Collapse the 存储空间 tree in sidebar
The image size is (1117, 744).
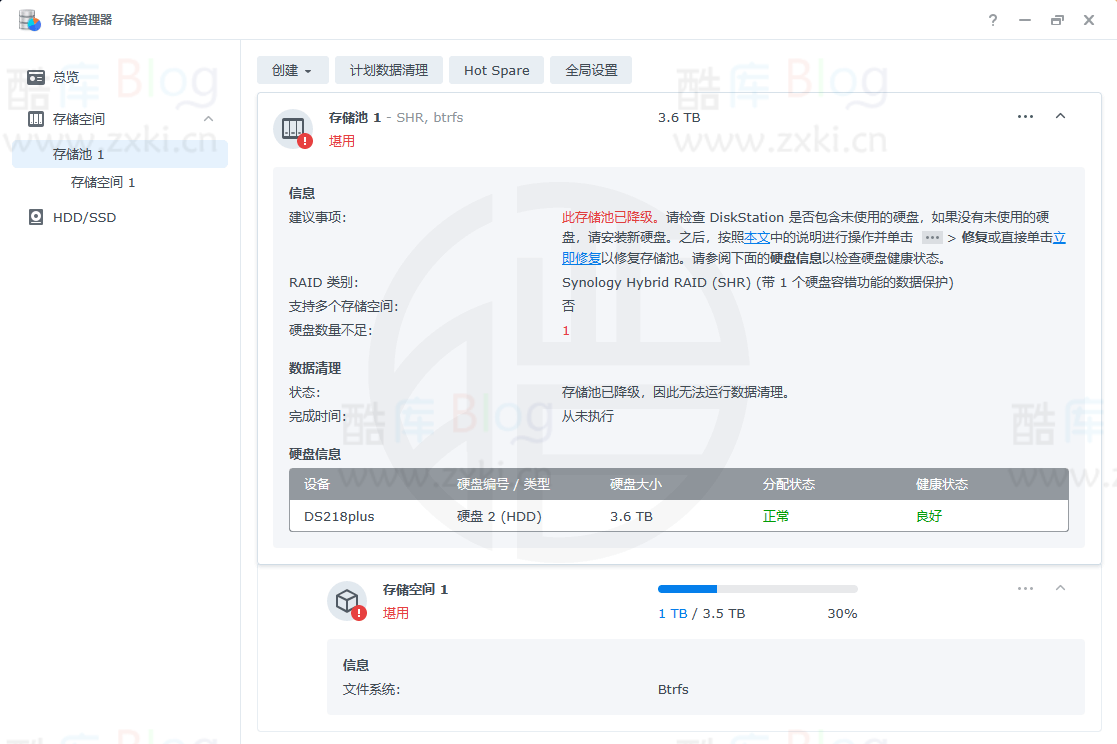pos(208,118)
